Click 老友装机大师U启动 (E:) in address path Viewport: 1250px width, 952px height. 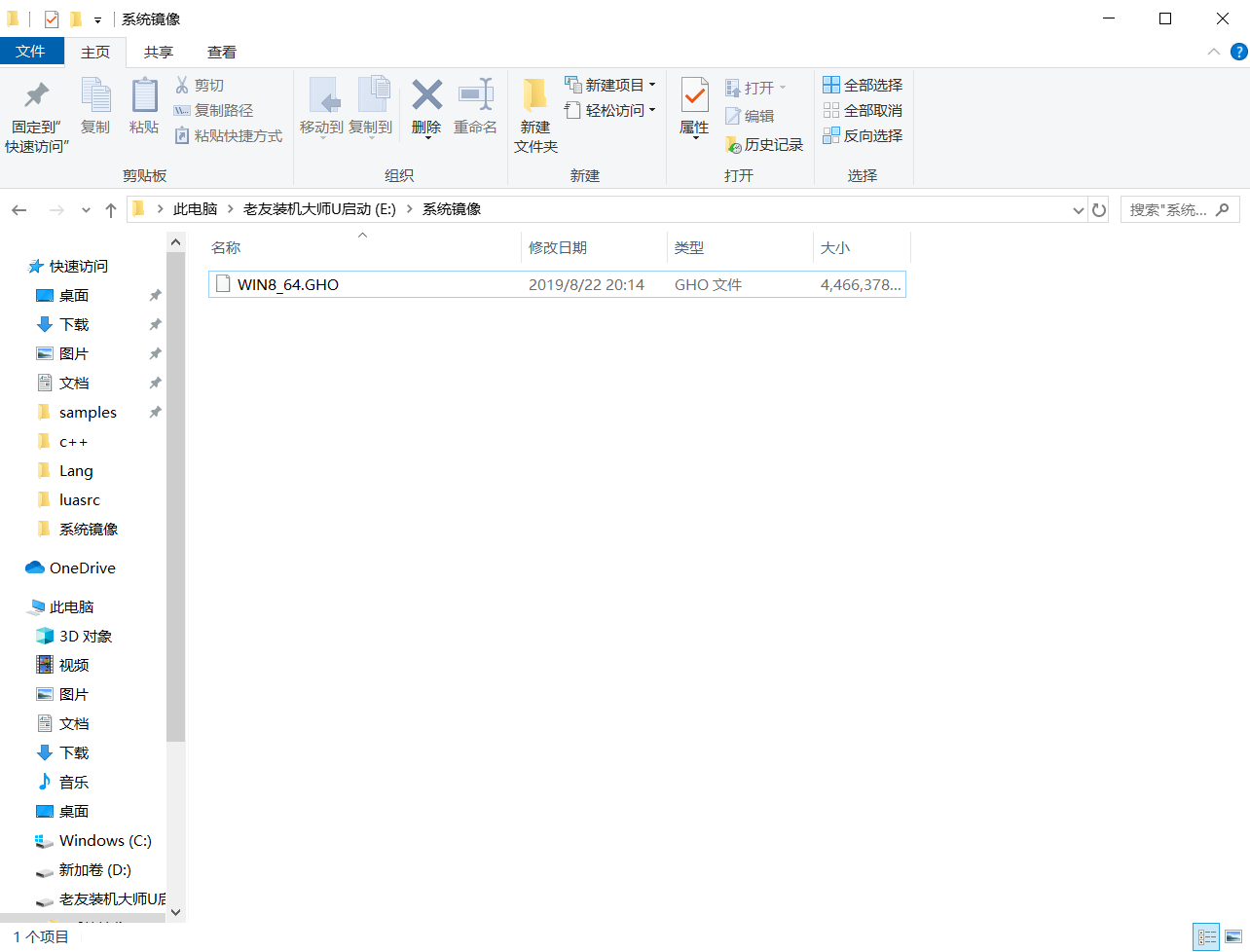[x=319, y=209]
